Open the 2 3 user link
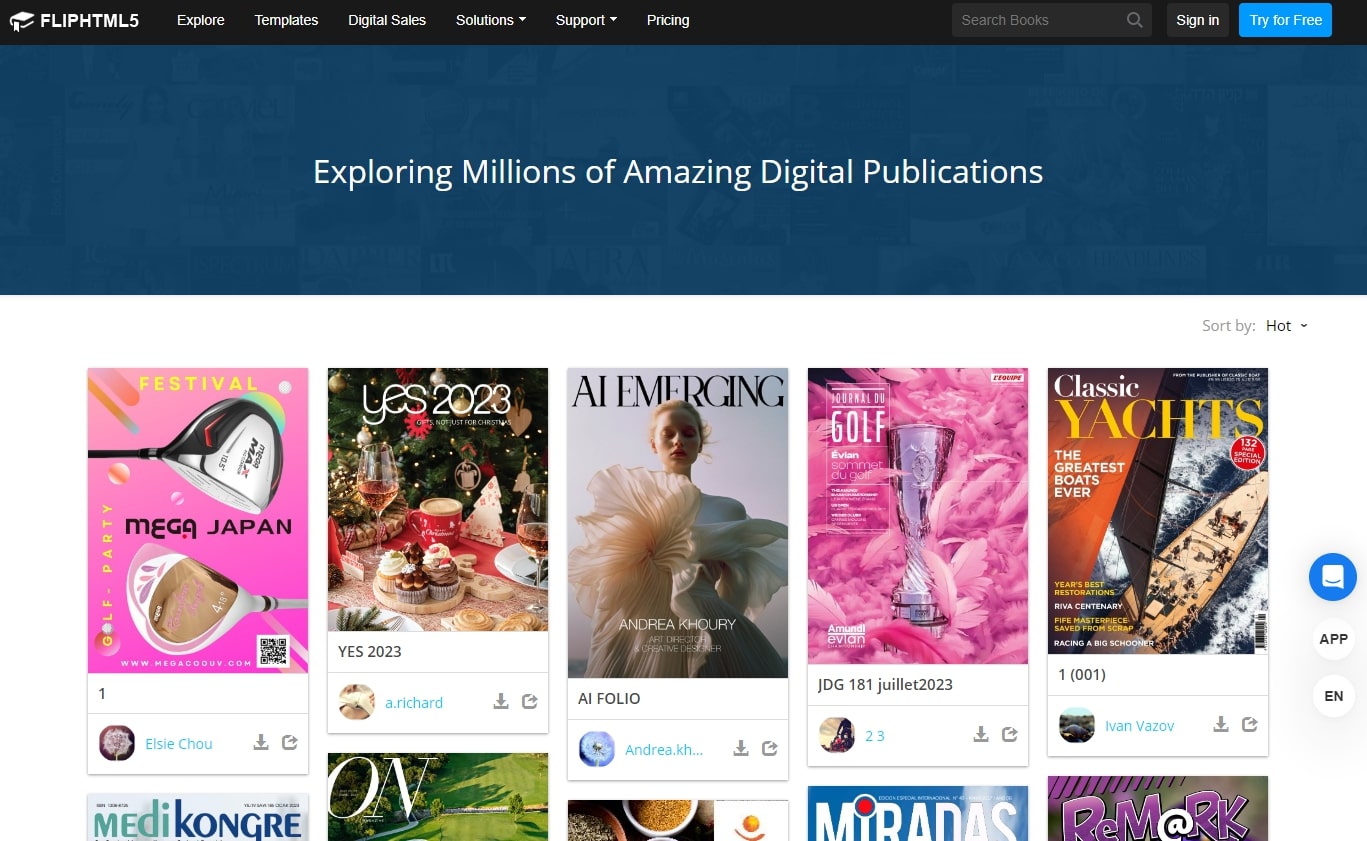Viewport: 1367px width, 841px height. coord(875,736)
